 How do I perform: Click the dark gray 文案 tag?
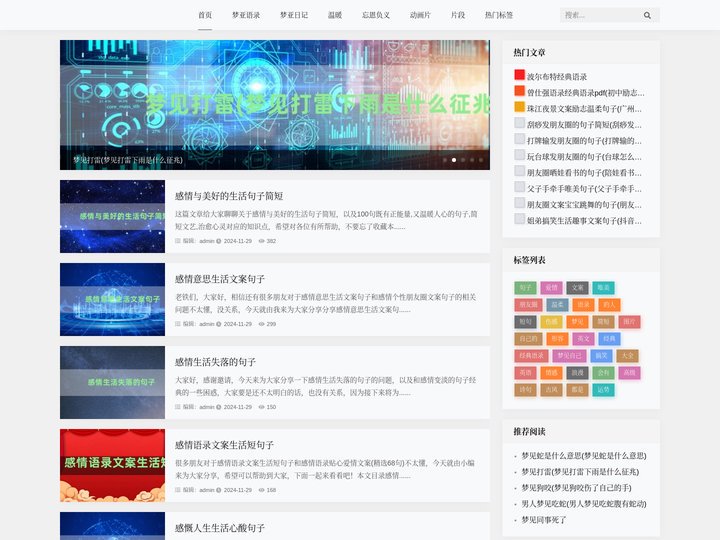(x=577, y=288)
